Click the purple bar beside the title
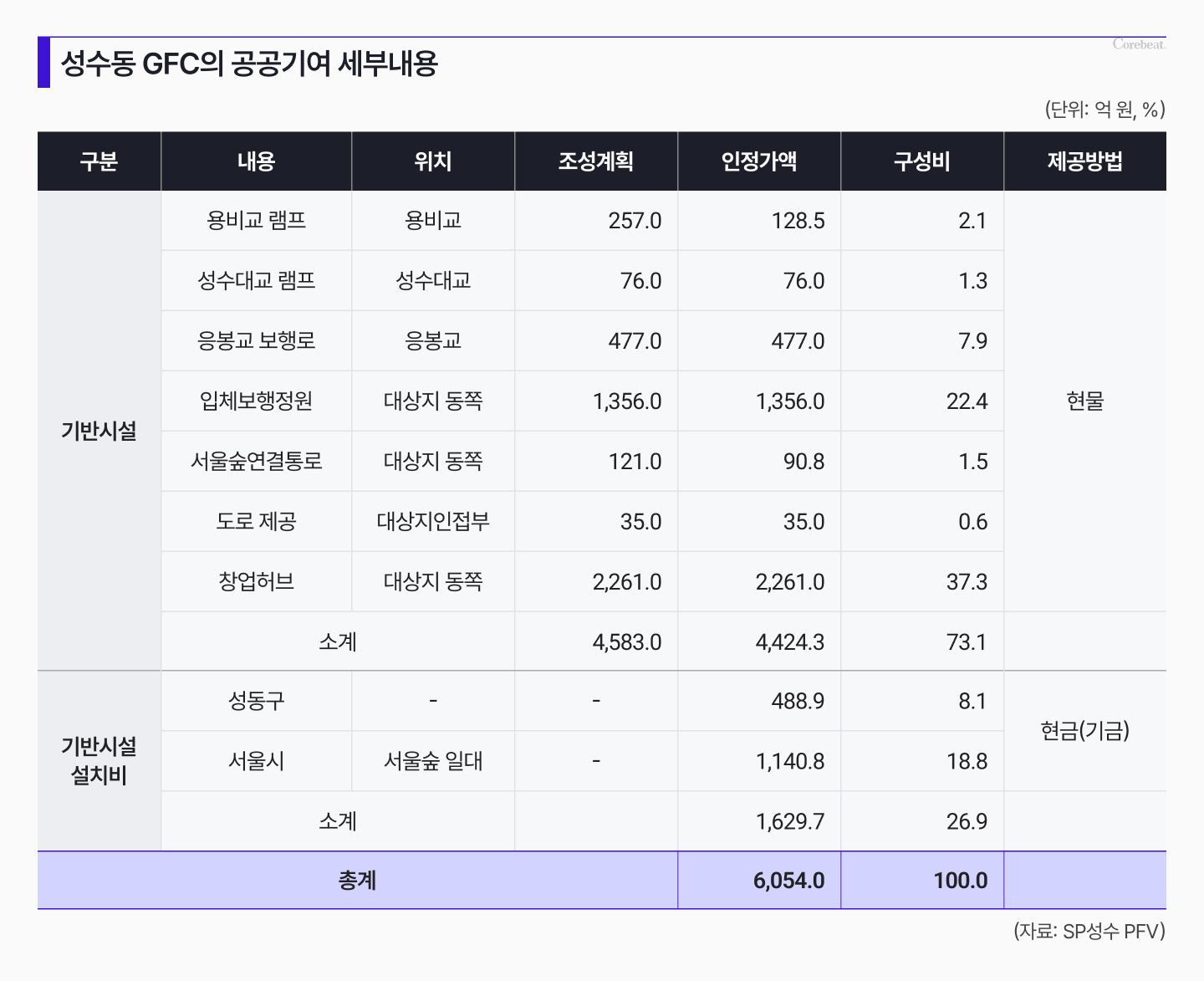The width and height of the screenshot is (1204, 981). [43, 63]
